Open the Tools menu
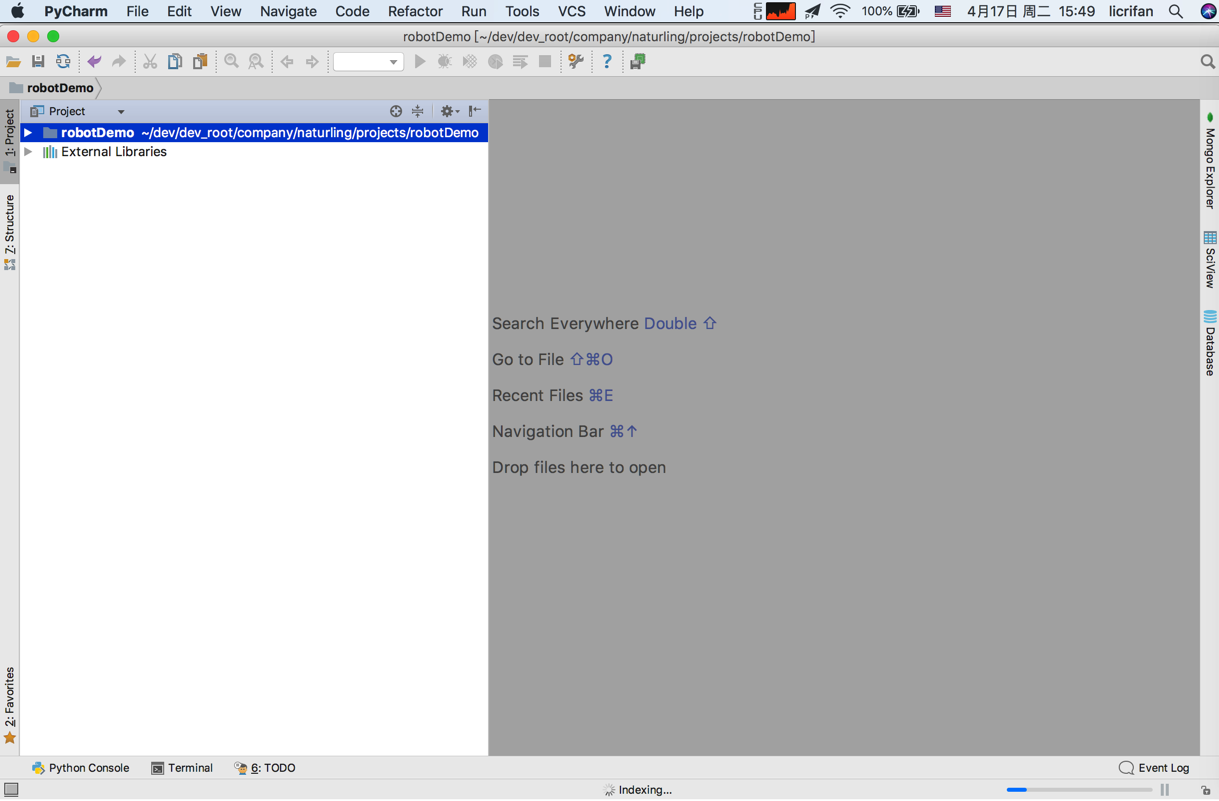The width and height of the screenshot is (1219, 801). tap(522, 11)
